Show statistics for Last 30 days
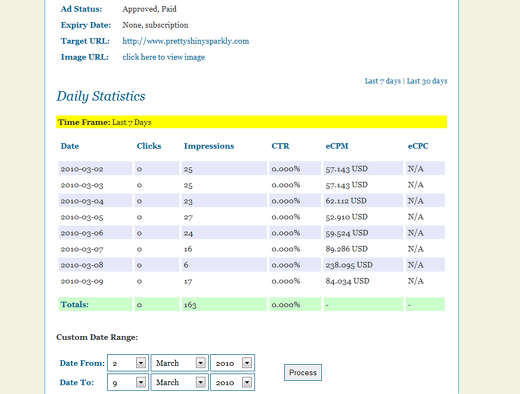Viewport: 520px width, 394px height. pos(427,81)
